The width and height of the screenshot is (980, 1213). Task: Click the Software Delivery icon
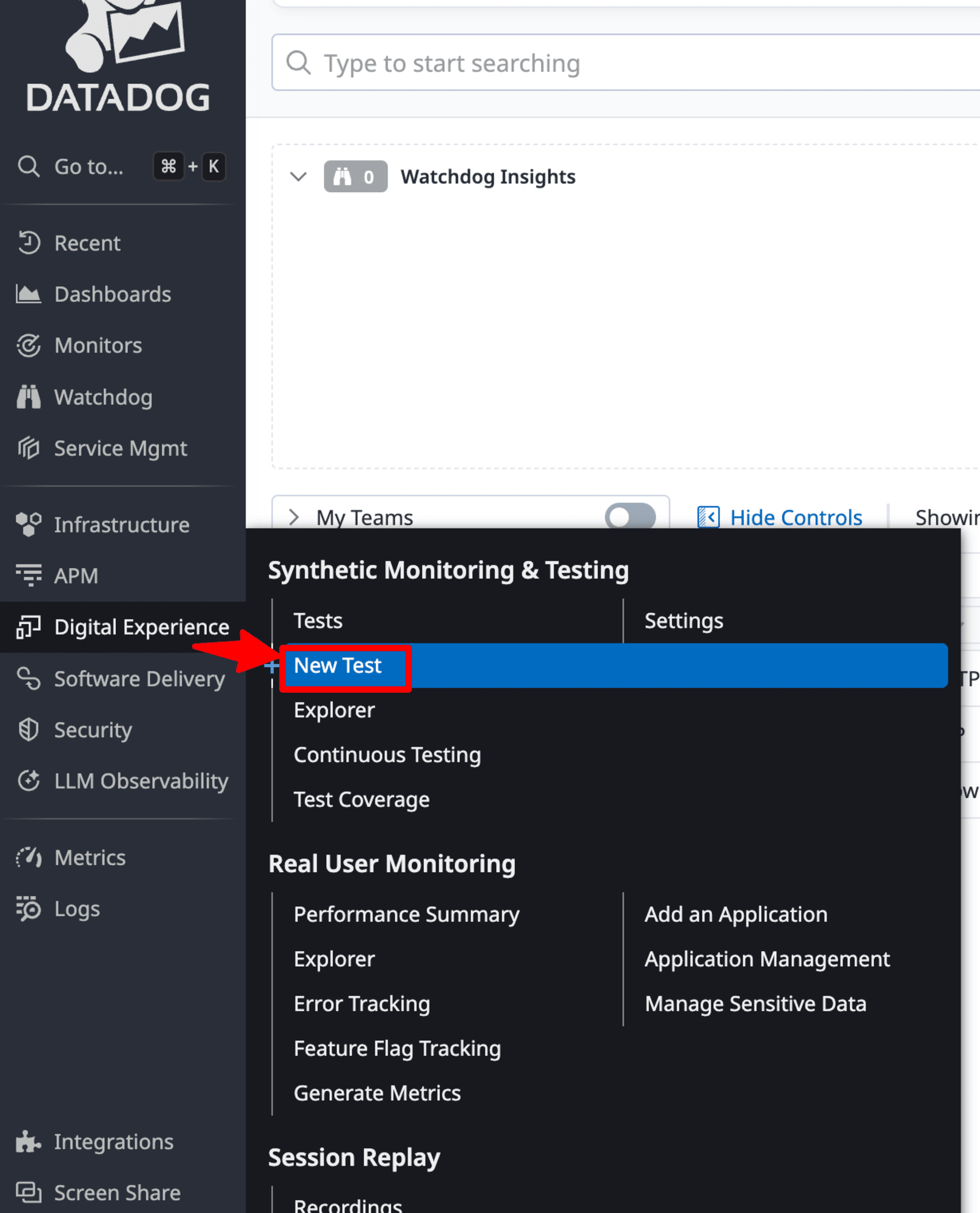coord(29,678)
